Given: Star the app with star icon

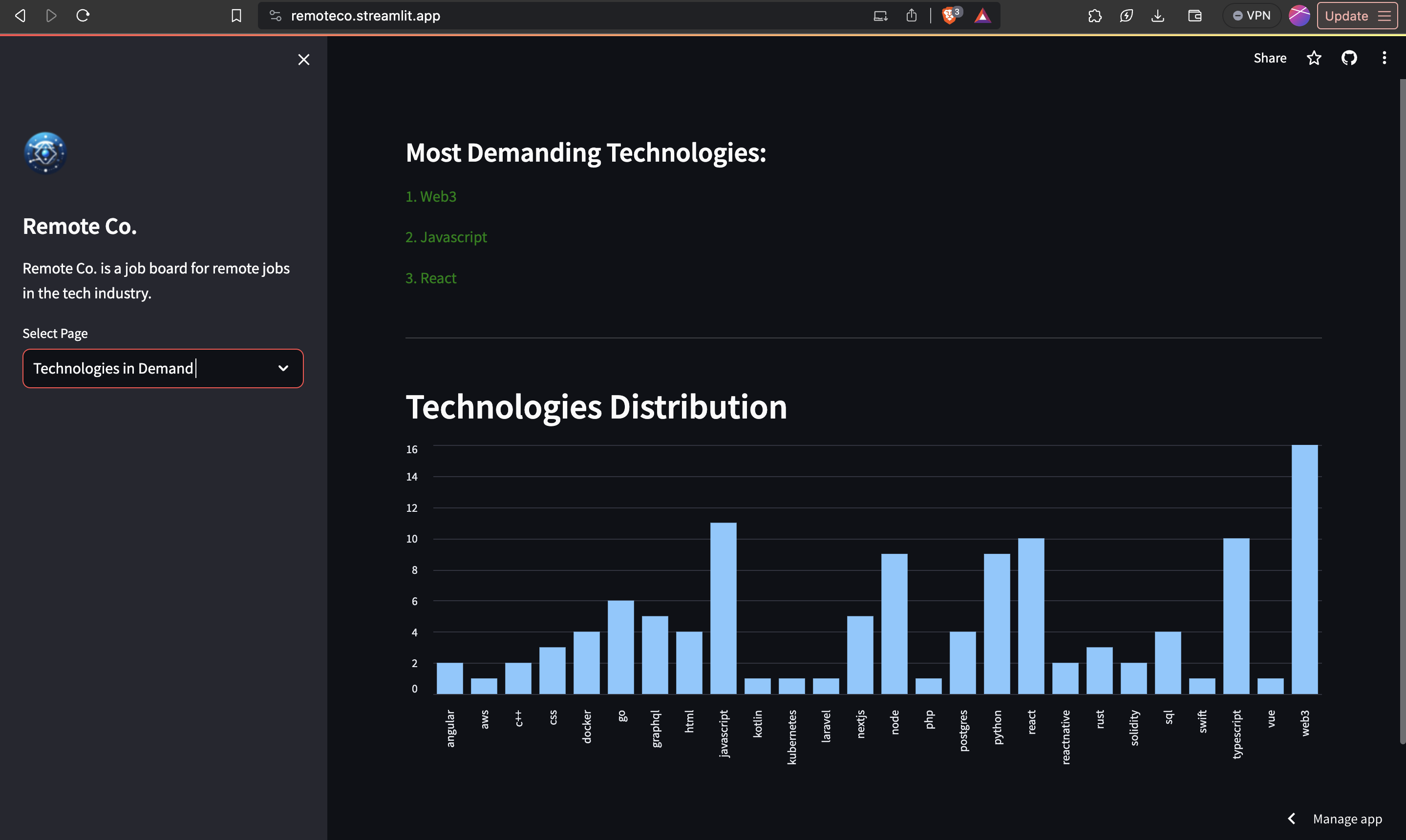Looking at the screenshot, I should pos(1314,58).
